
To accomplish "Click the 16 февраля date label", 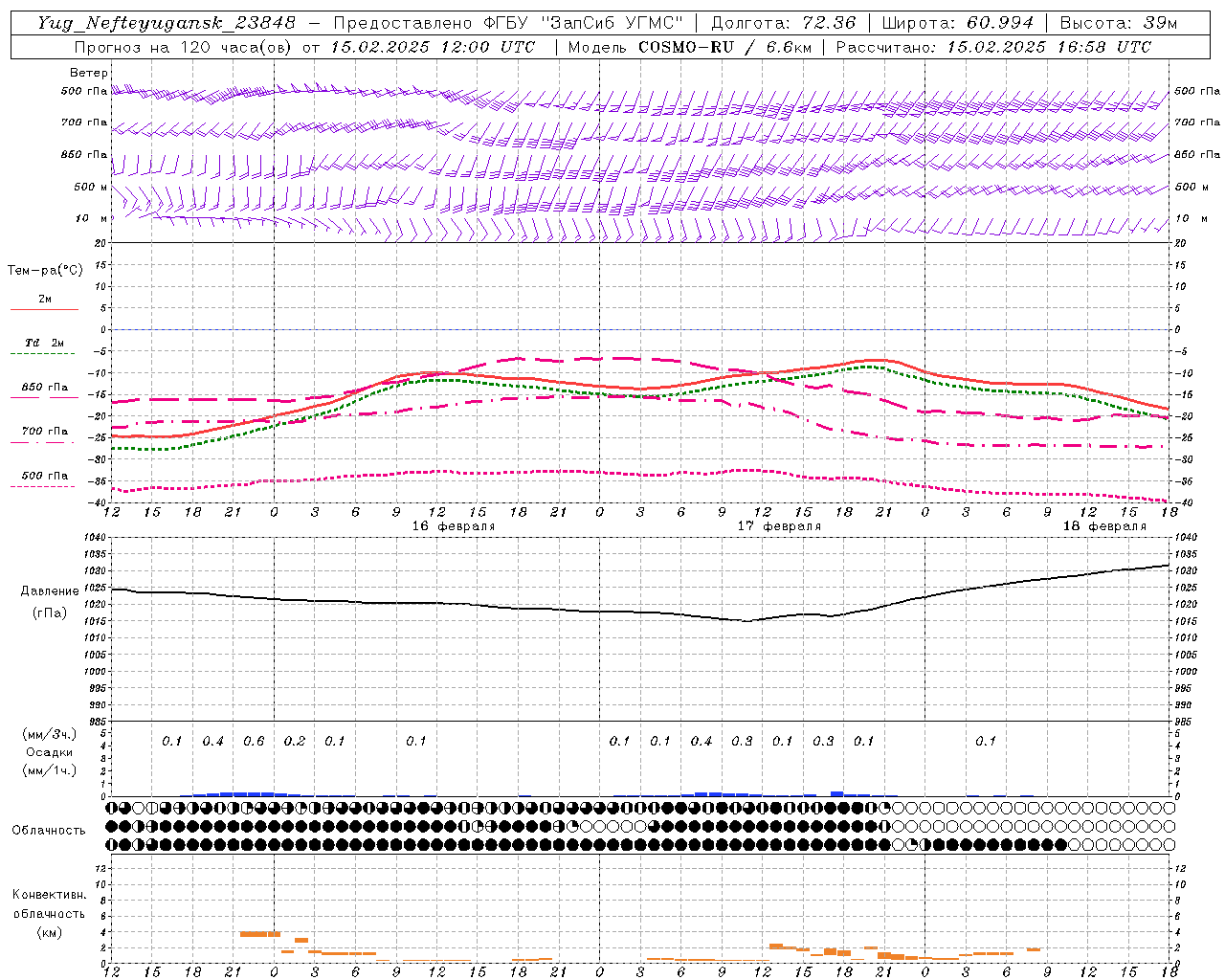I will pos(454,526).
